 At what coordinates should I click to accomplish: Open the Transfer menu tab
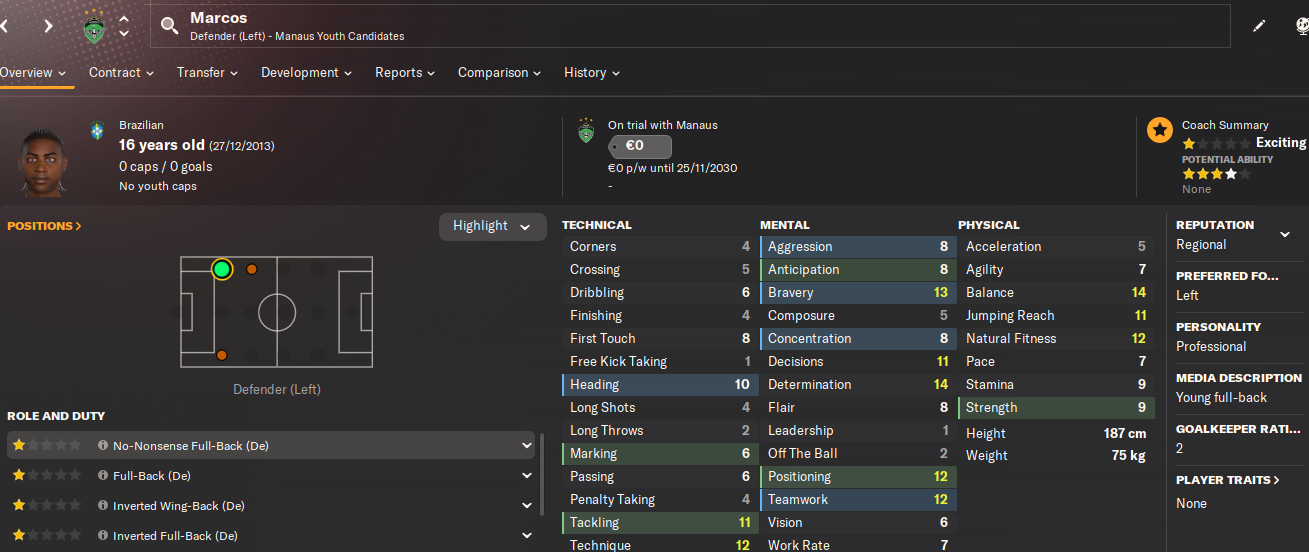(x=207, y=73)
